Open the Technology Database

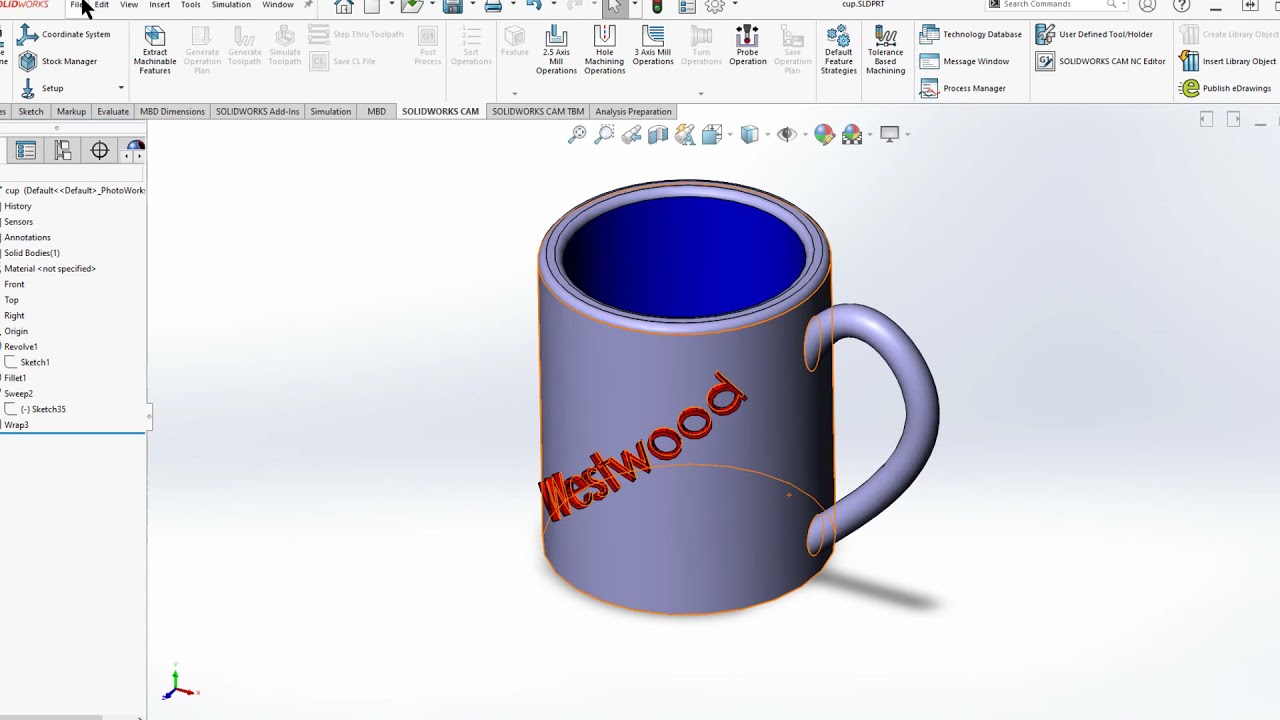point(971,34)
